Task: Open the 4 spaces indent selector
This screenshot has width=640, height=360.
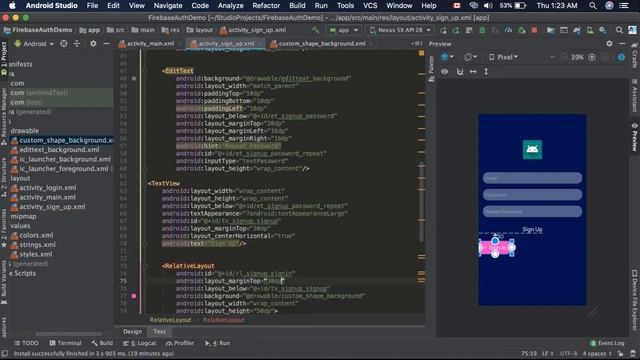Action: click(597, 353)
